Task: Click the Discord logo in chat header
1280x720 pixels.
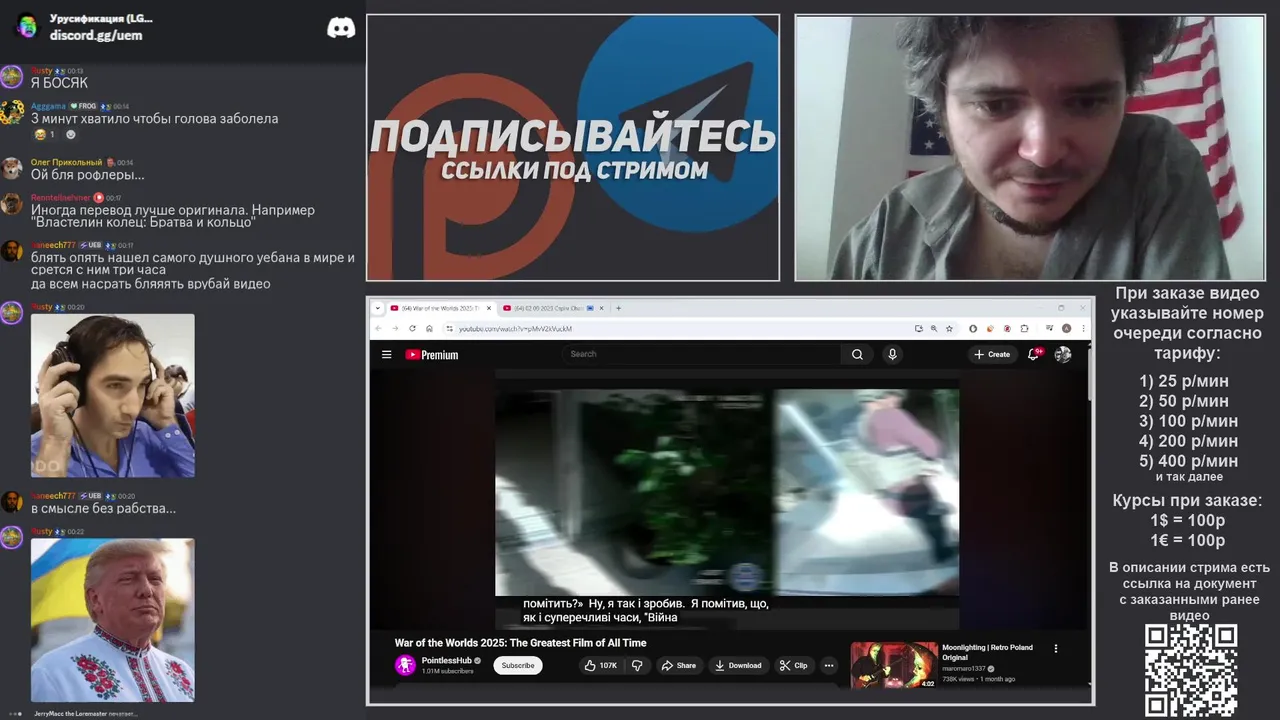Action: coord(341,27)
